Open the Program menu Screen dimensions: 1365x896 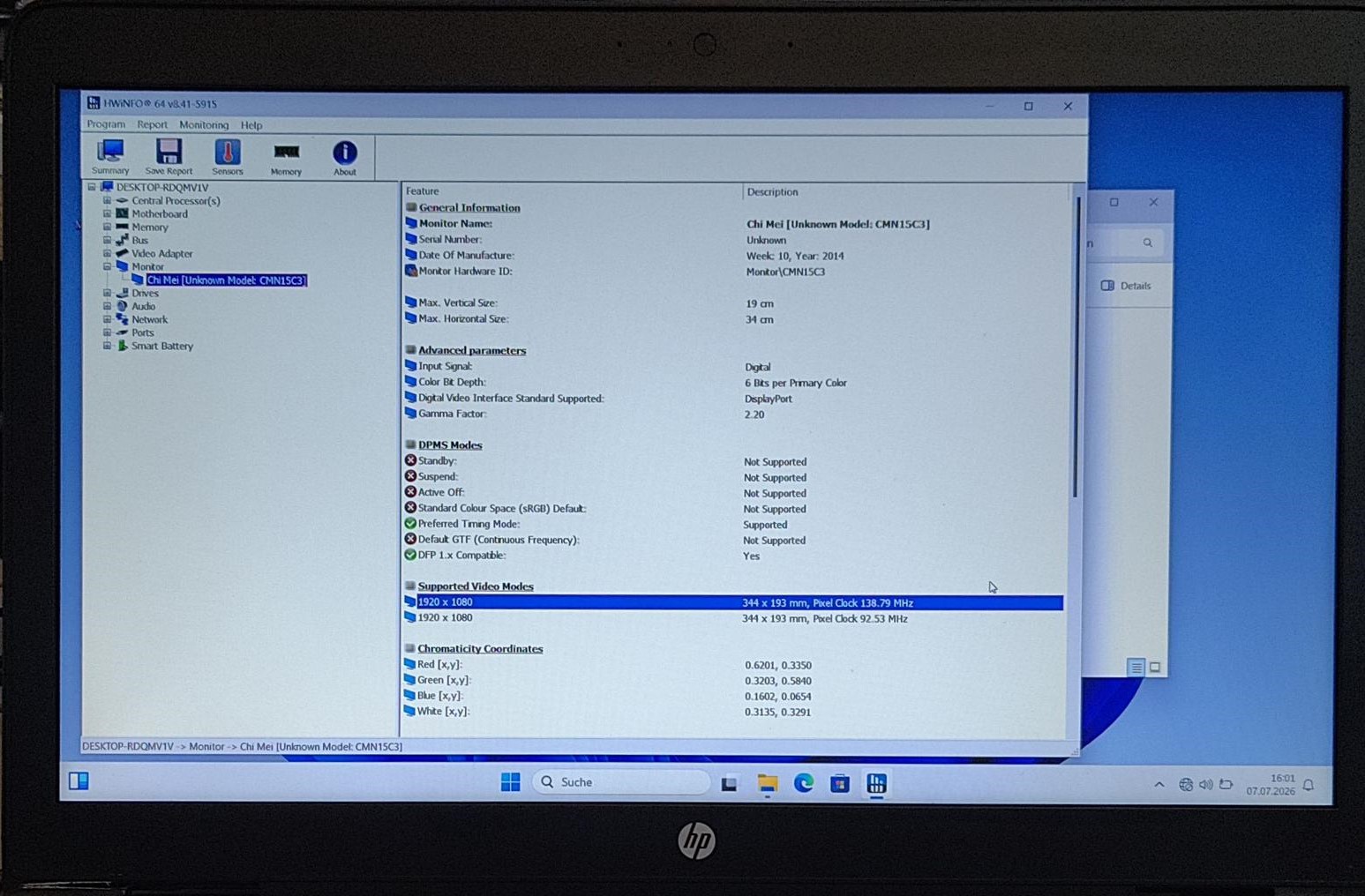pos(106,124)
